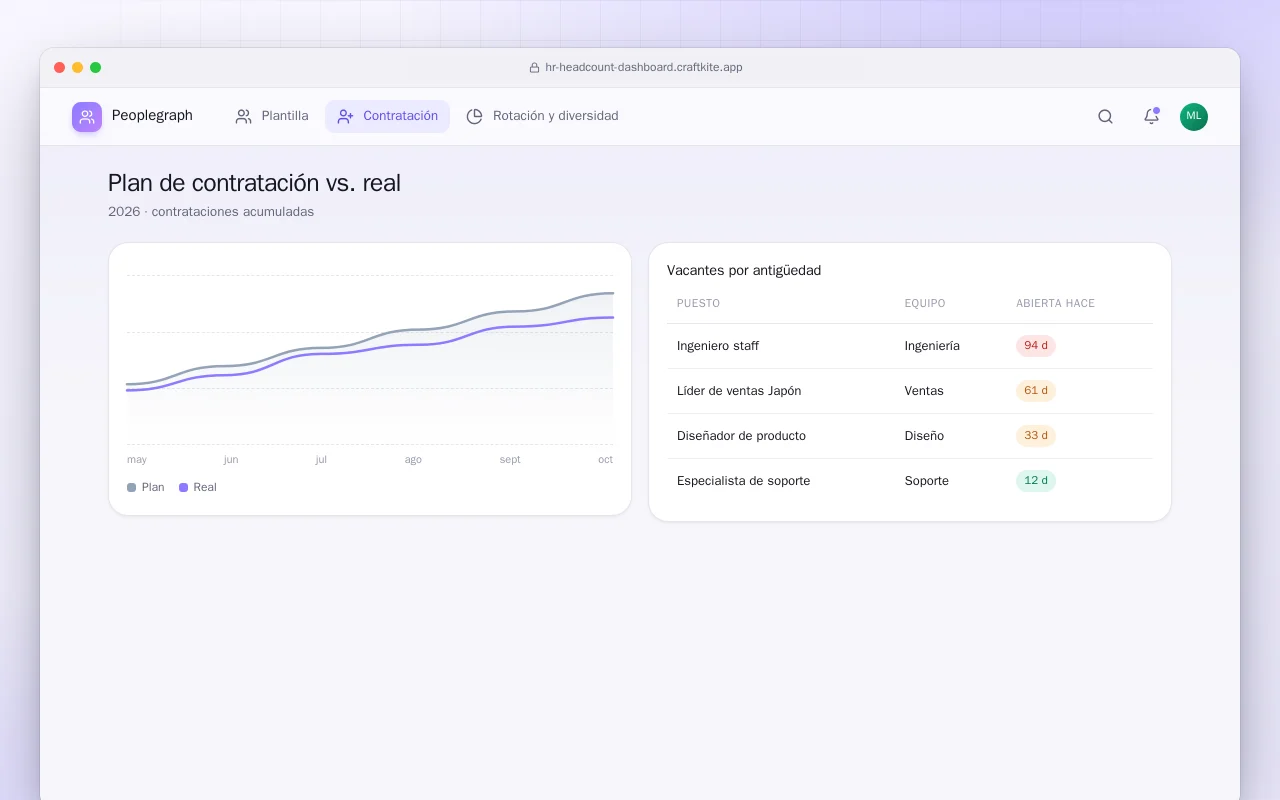Screen dimensions: 1280x800
Task: Switch to the Plantilla tab
Action: (x=272, y=116)
